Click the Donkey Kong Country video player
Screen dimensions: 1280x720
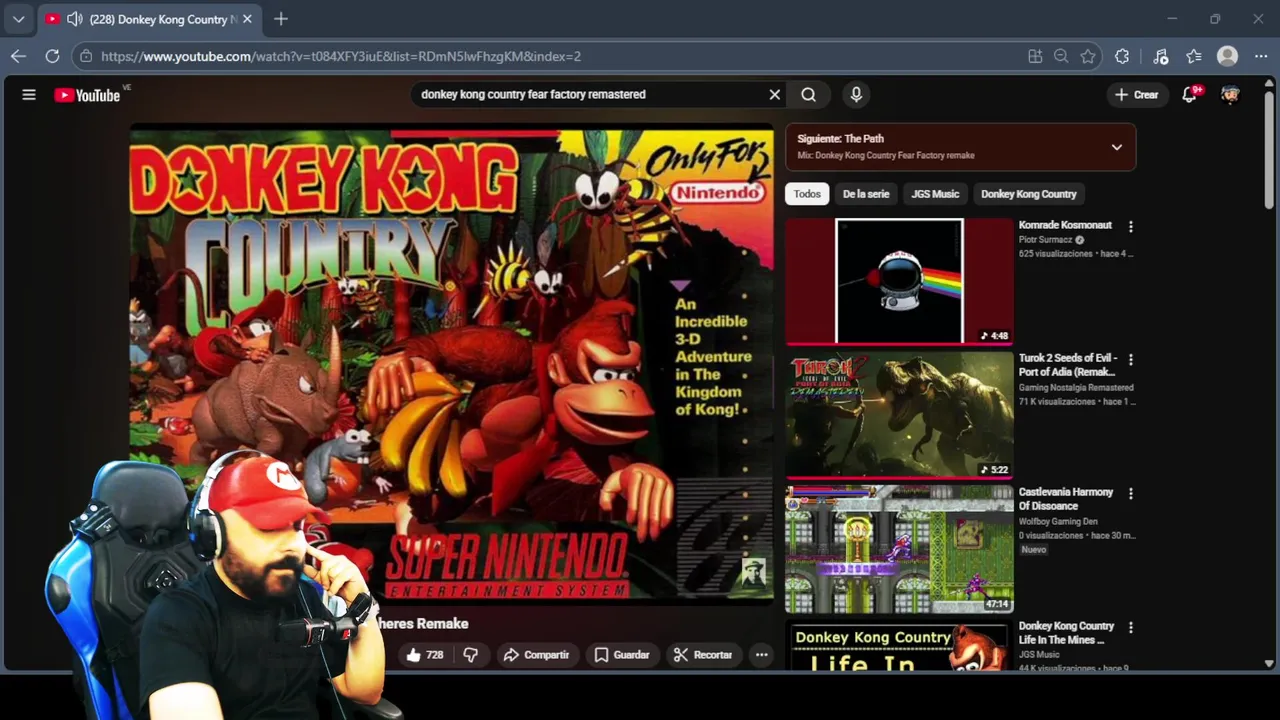(451, 363)
